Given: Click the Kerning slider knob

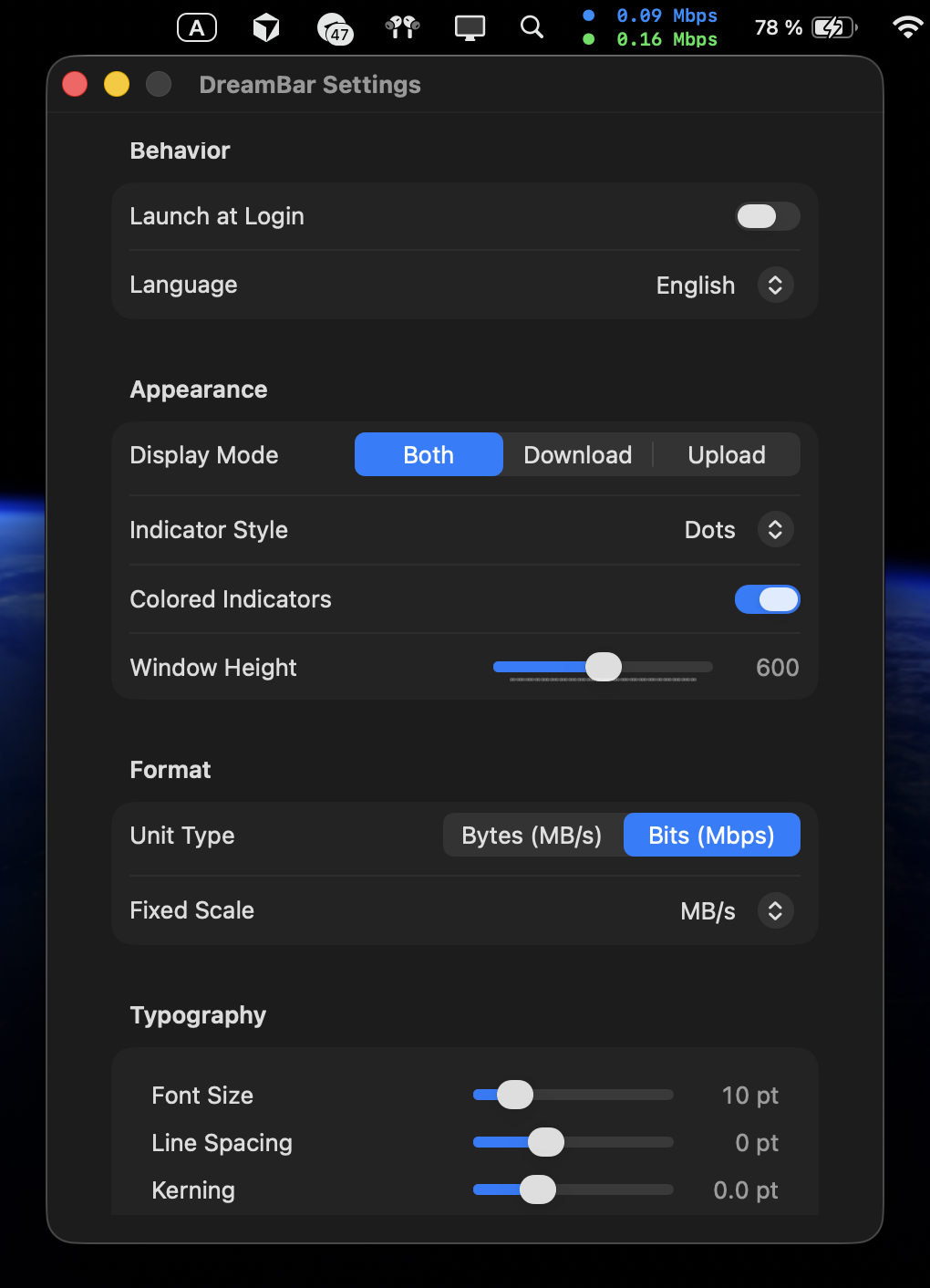Looking at the screenshot, I should tap(538, 1189).
